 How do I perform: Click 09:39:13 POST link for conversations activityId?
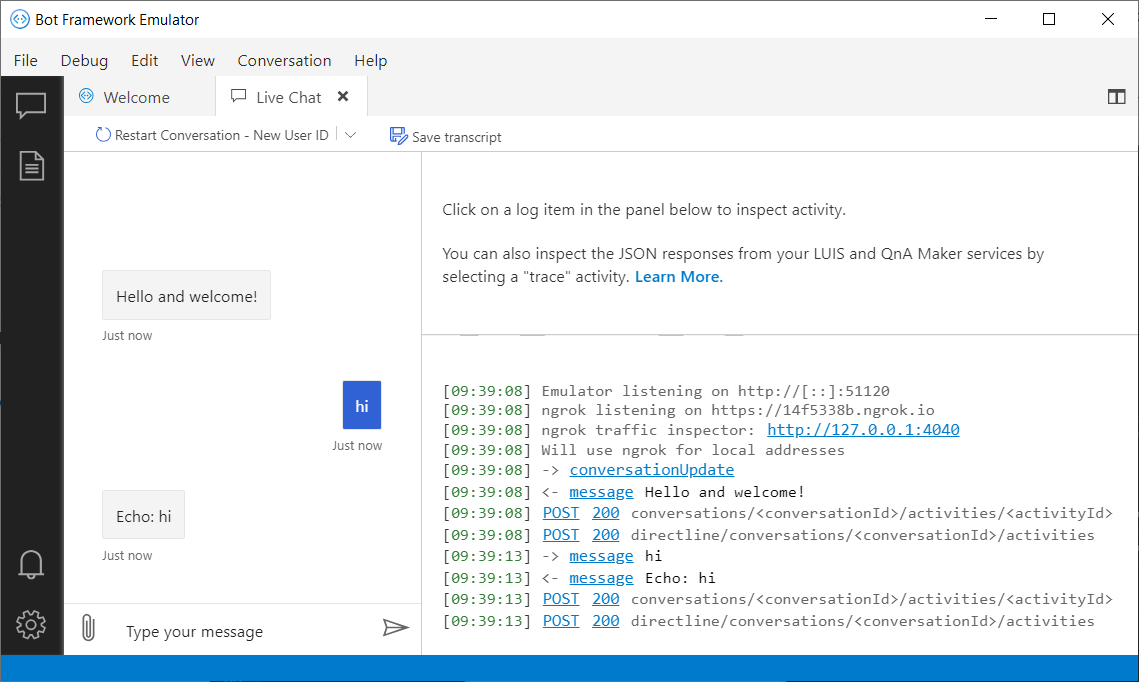561,598
